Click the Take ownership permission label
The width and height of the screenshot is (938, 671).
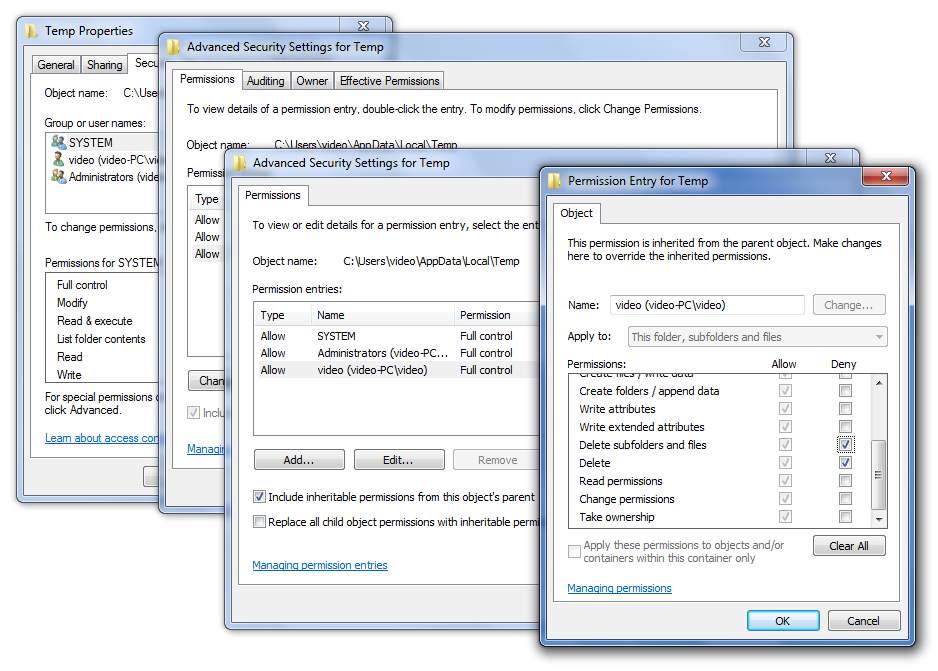tap(617, 517)
